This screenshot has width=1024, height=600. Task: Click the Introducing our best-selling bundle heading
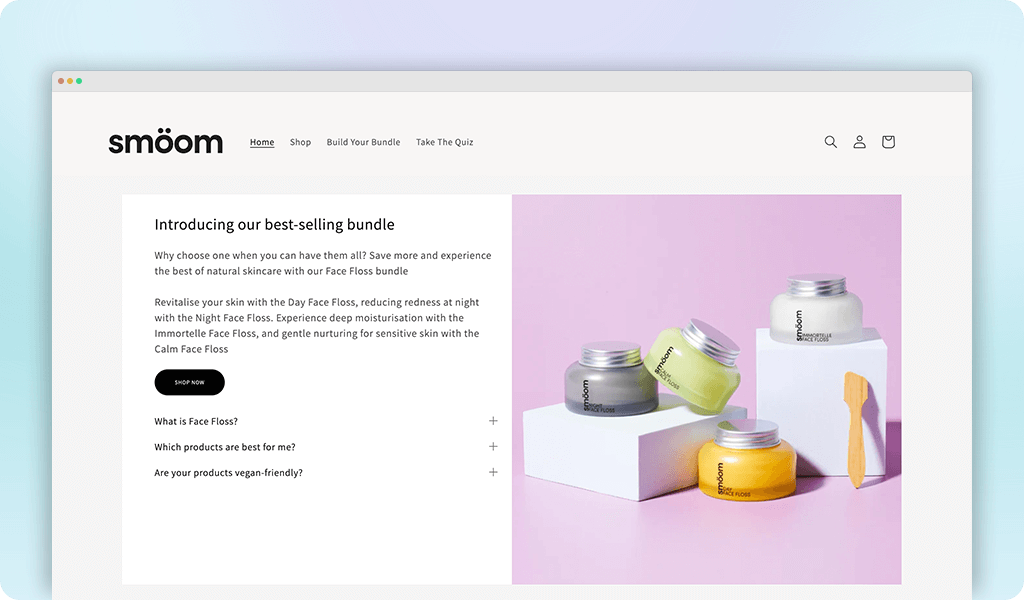coord(274,225)
